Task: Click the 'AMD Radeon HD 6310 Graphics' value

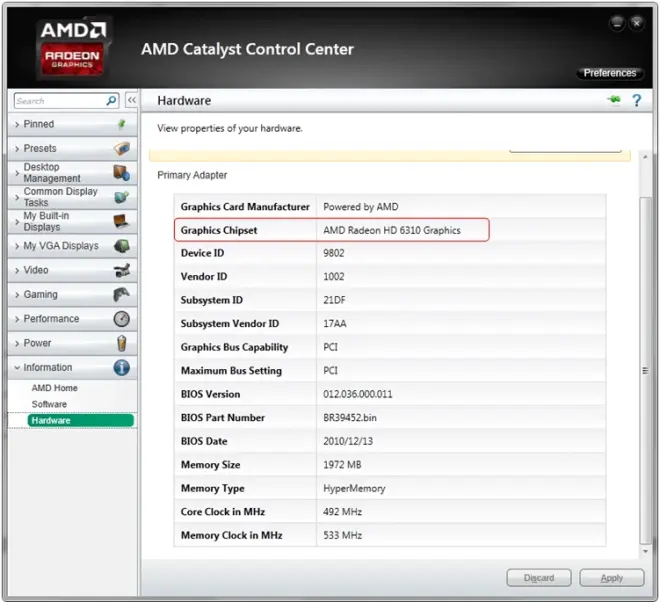Action: 392,230
